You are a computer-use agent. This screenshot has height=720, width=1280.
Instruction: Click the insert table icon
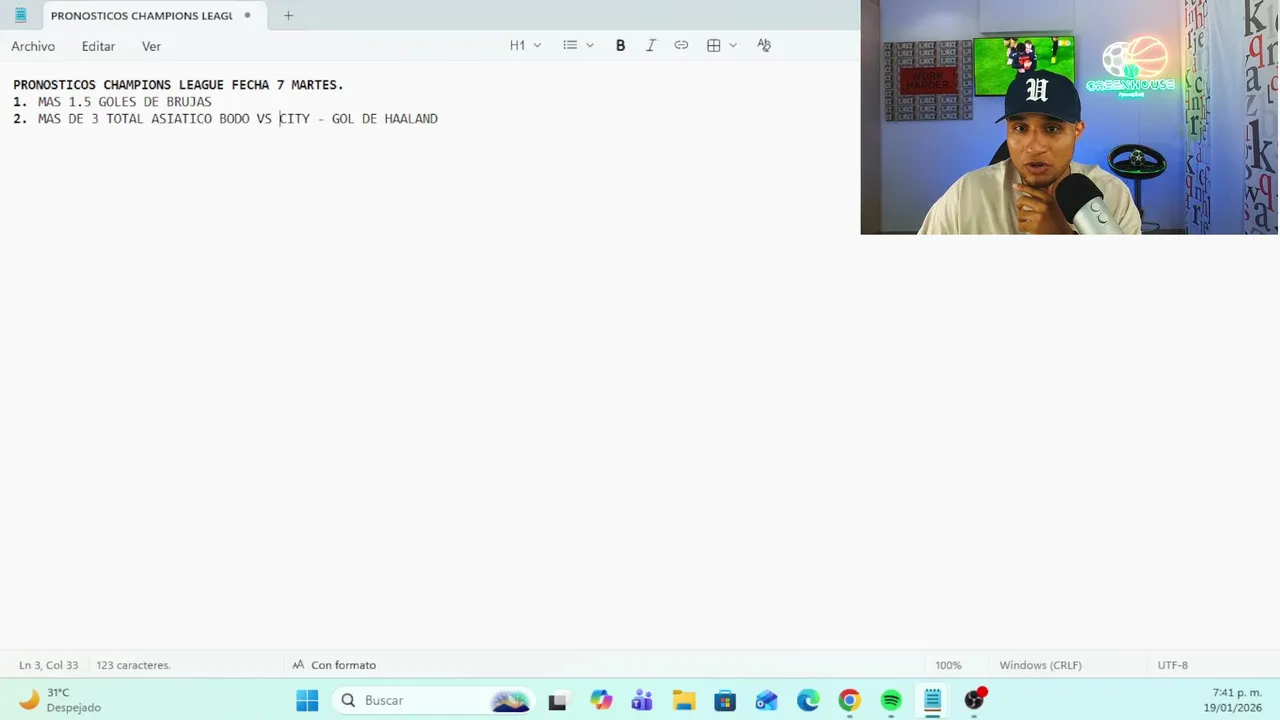tap(714, 45)
